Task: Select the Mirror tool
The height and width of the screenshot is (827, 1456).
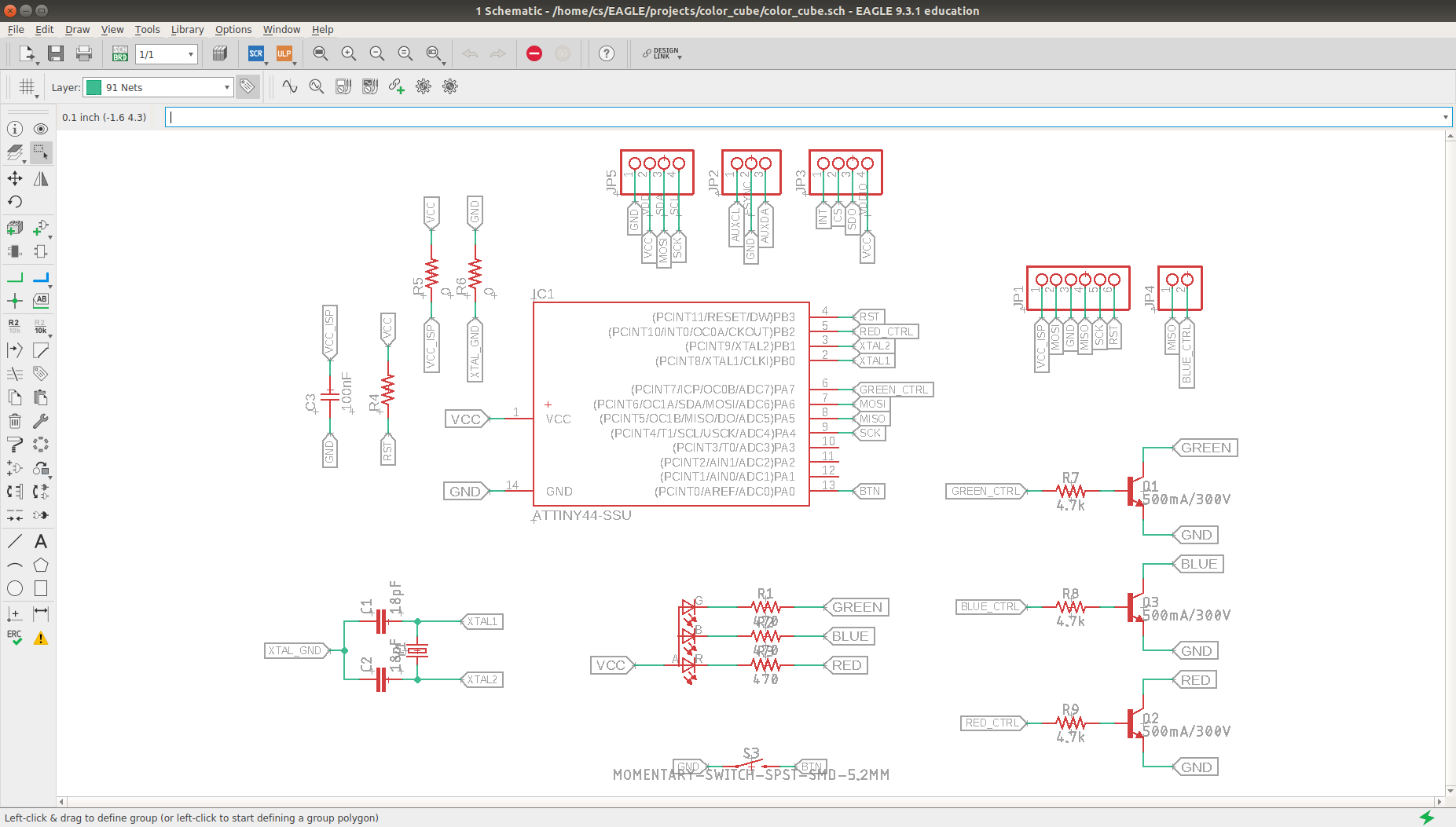Action: click(x=41, y=179)
